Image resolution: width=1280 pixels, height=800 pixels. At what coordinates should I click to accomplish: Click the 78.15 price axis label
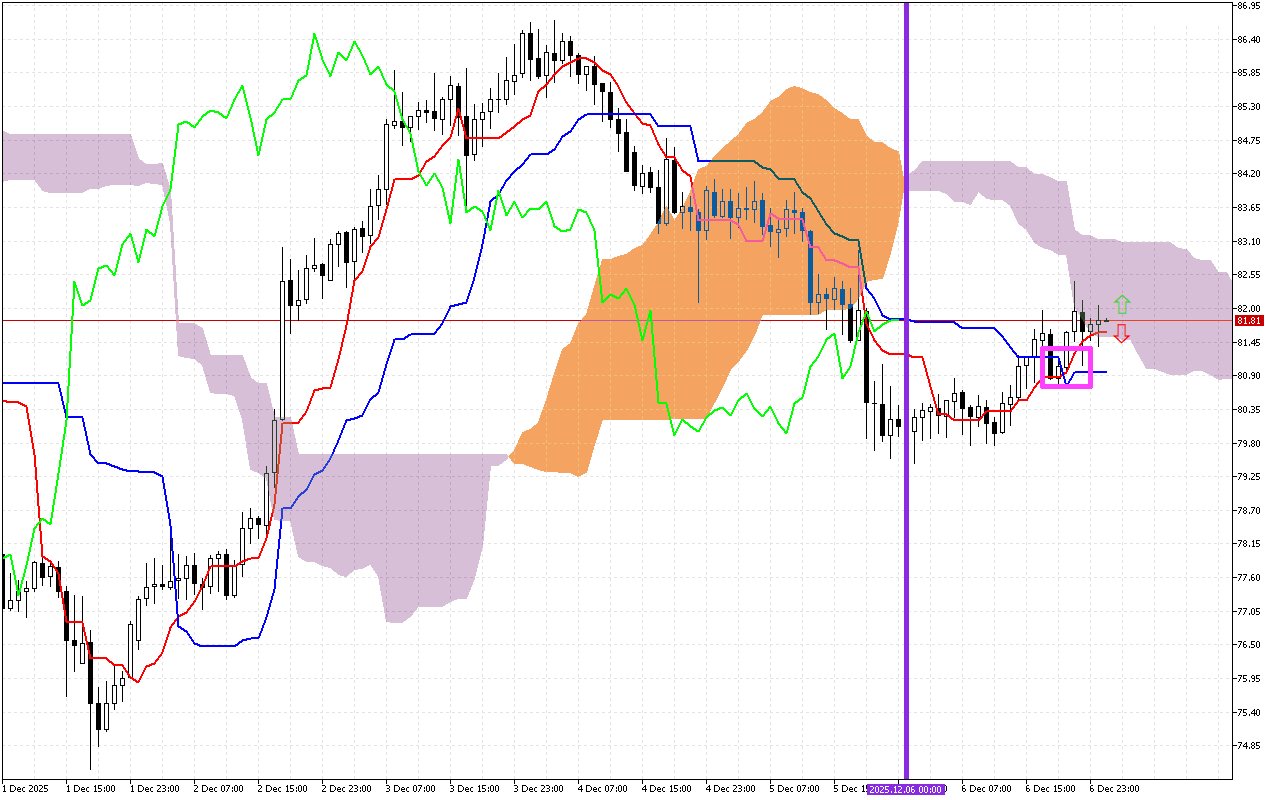(x=1247, y=544)
